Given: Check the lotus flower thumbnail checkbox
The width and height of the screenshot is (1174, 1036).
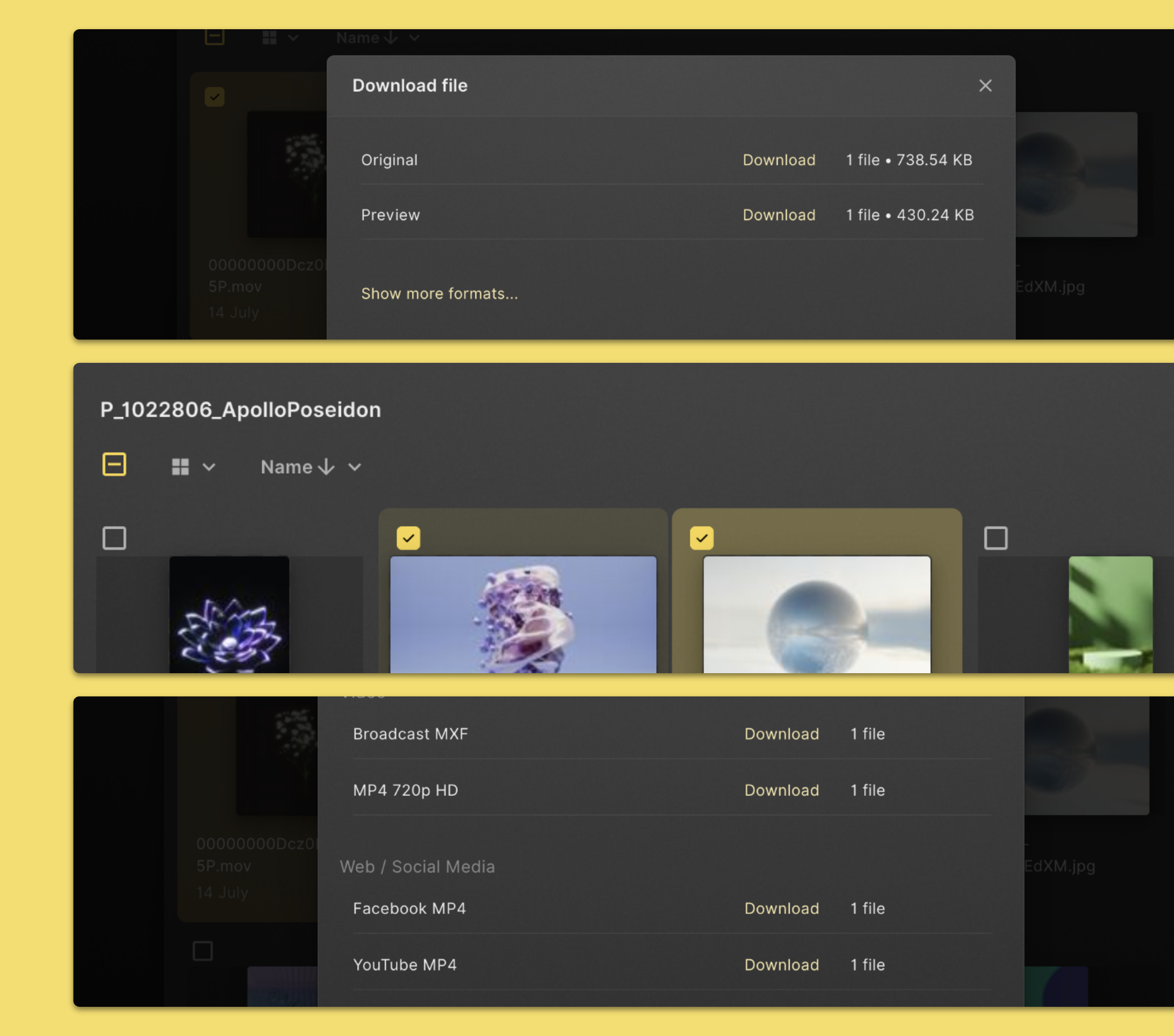Looking at the screenshot, I should [114, 539].
